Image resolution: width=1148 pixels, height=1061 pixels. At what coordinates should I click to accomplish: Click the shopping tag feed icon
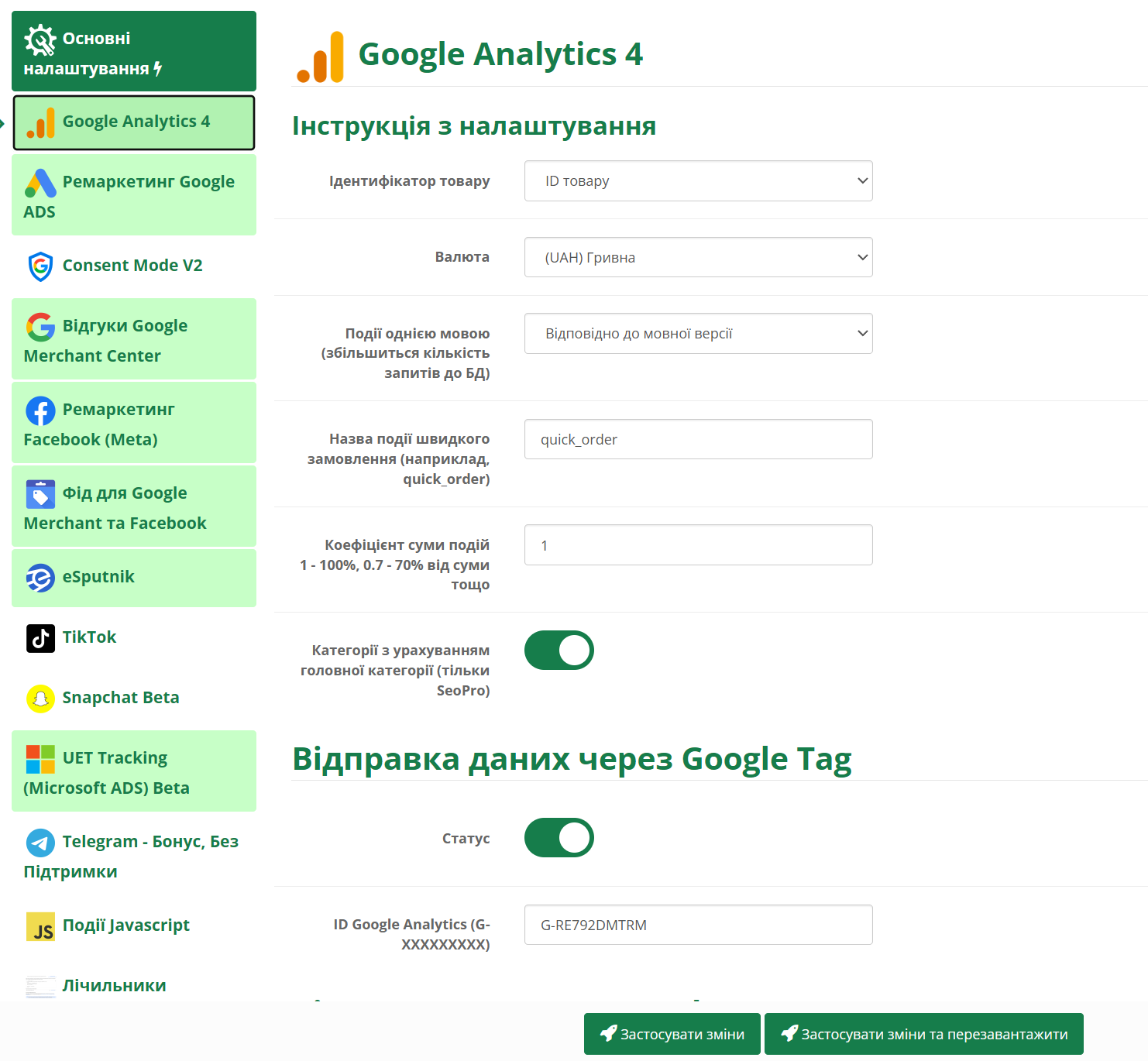(x=40, y=494)
